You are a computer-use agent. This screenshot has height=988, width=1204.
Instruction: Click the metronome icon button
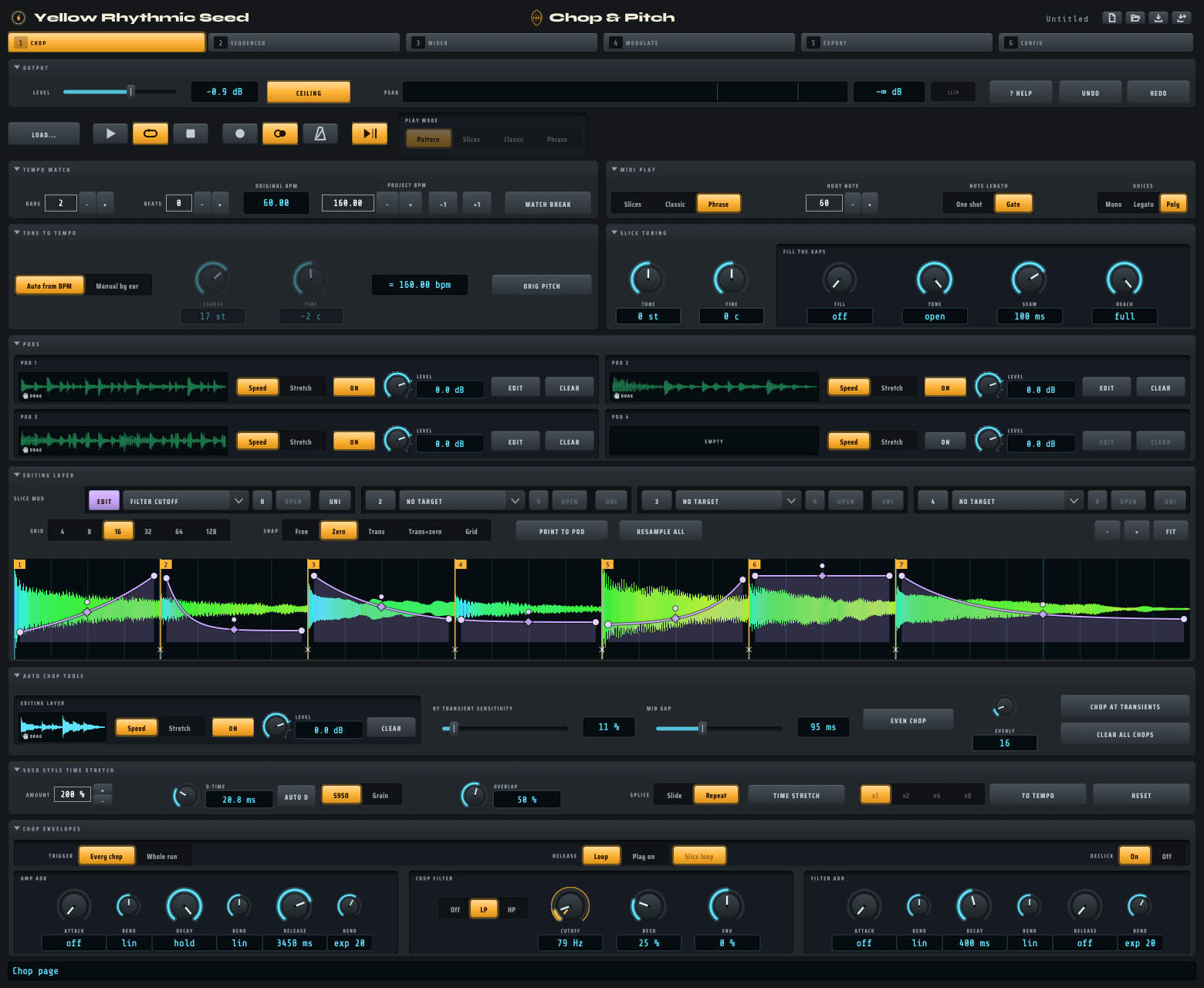tap(320, 134)
